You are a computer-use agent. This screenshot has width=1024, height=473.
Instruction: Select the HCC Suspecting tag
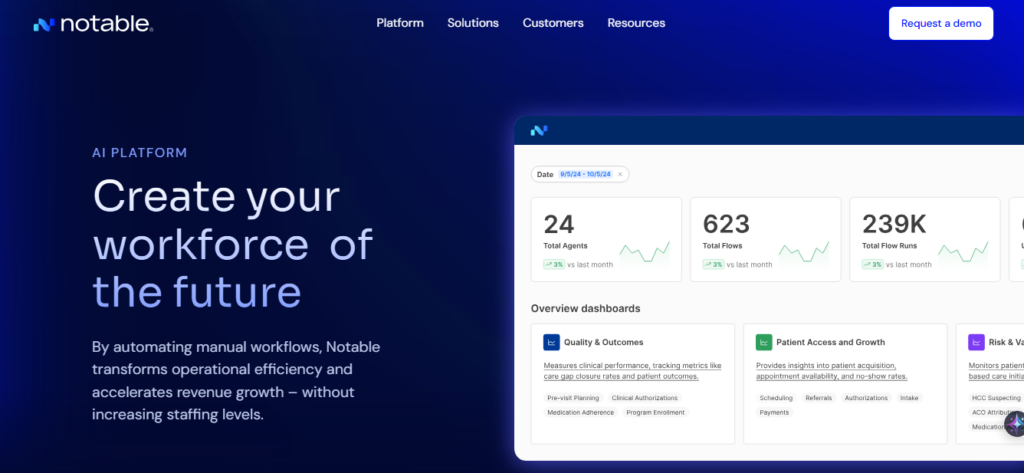point(996,398)
